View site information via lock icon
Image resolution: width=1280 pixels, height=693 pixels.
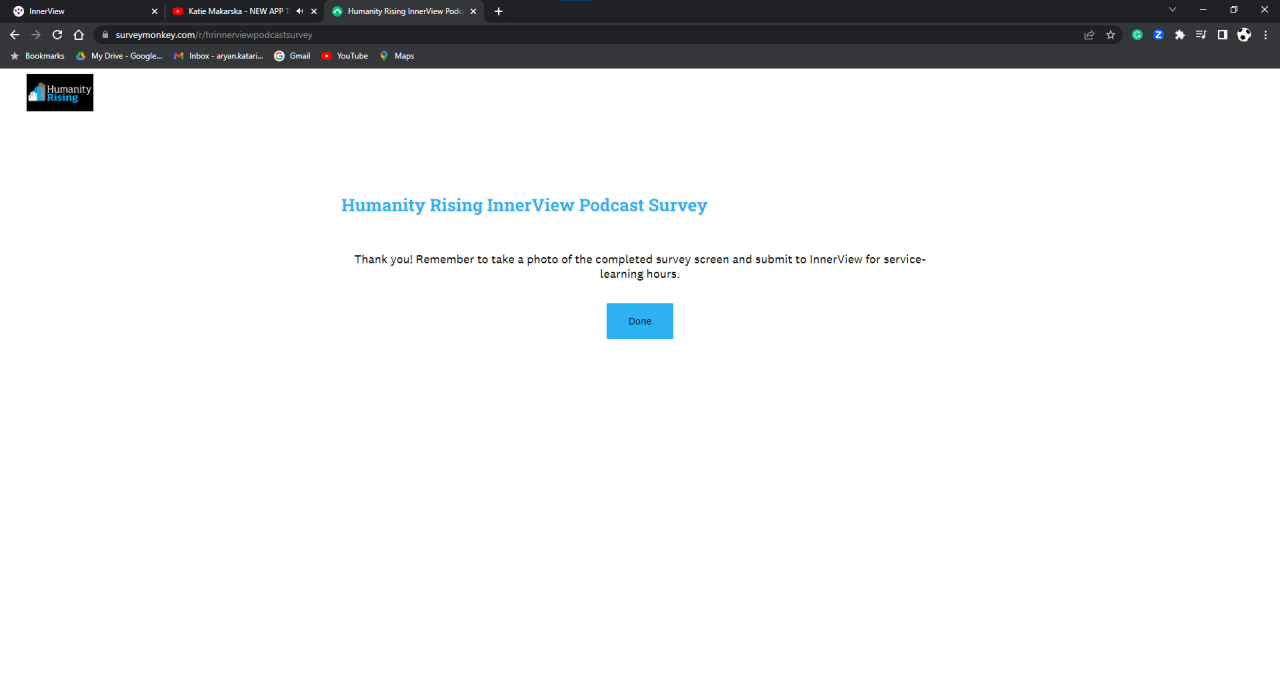pyautogui.click(x=104, y=34)
